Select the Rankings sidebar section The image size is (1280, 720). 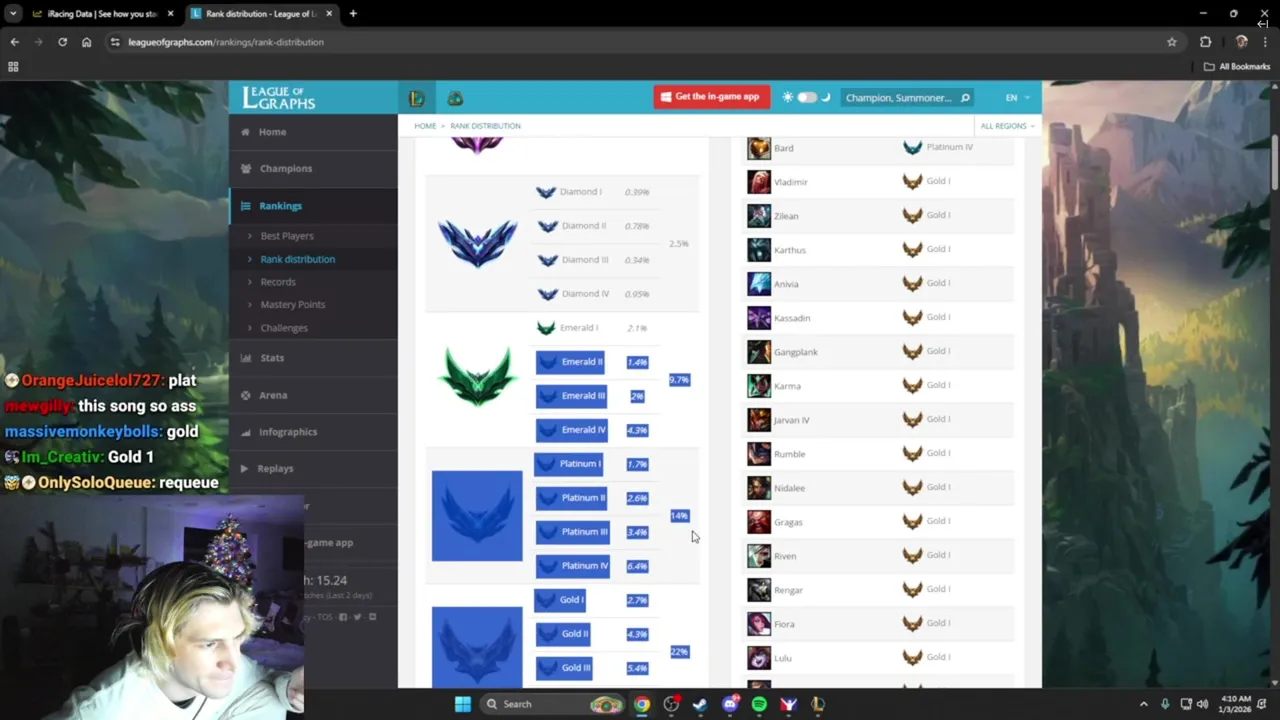313,205
